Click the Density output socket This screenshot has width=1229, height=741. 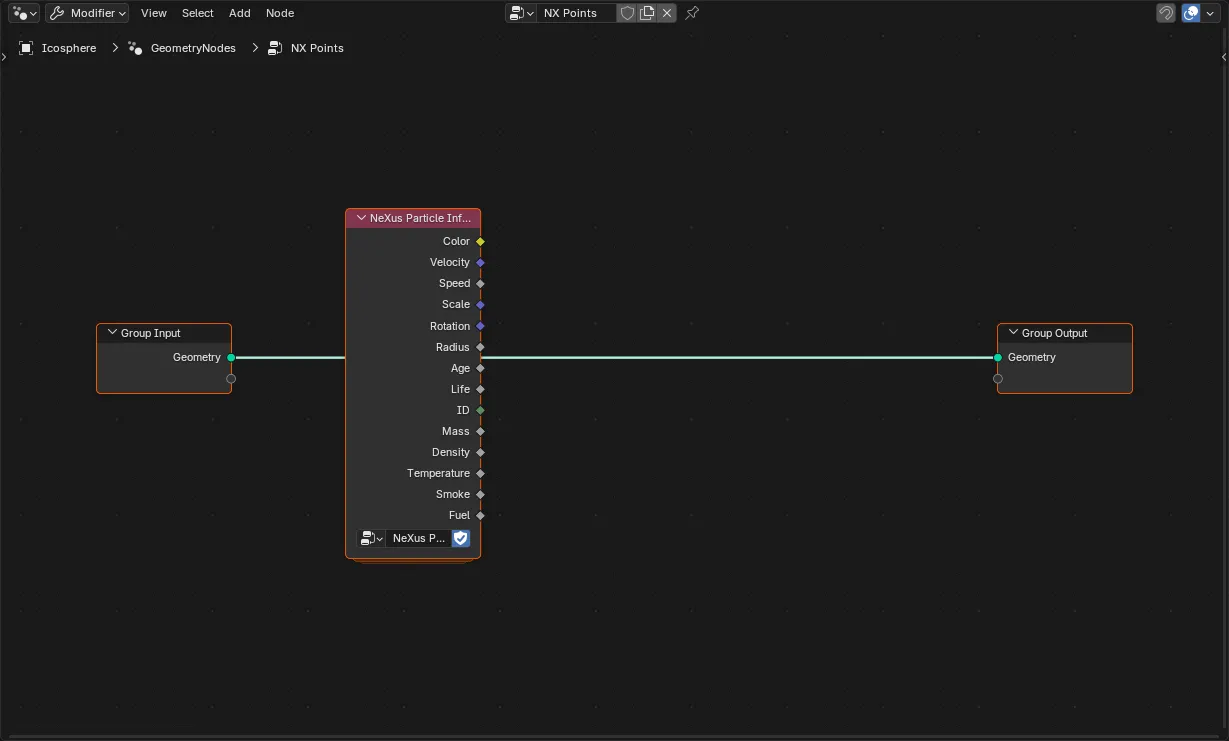480,452
